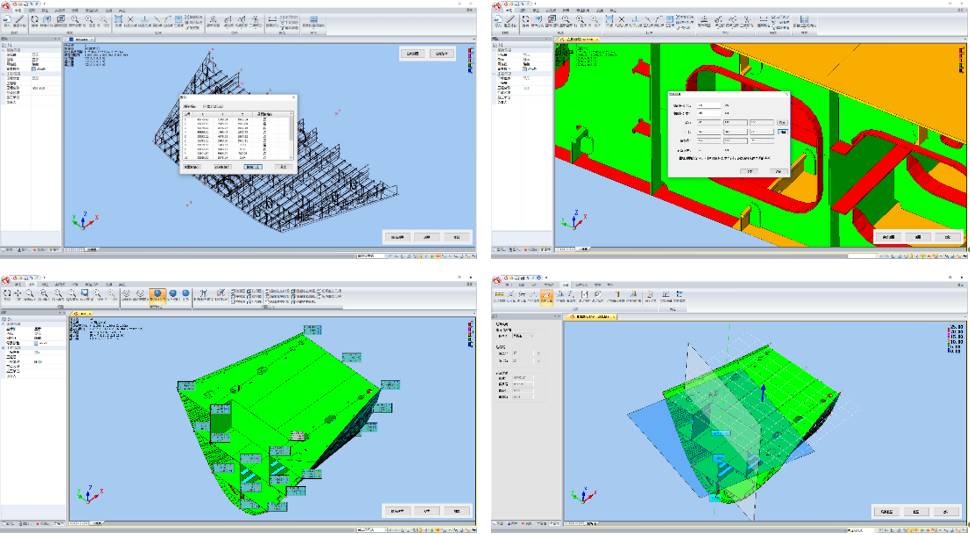Click highlighted button in wireframe window dialog
The width and height of the screenshot is (970, 535).
pos(254,167)
